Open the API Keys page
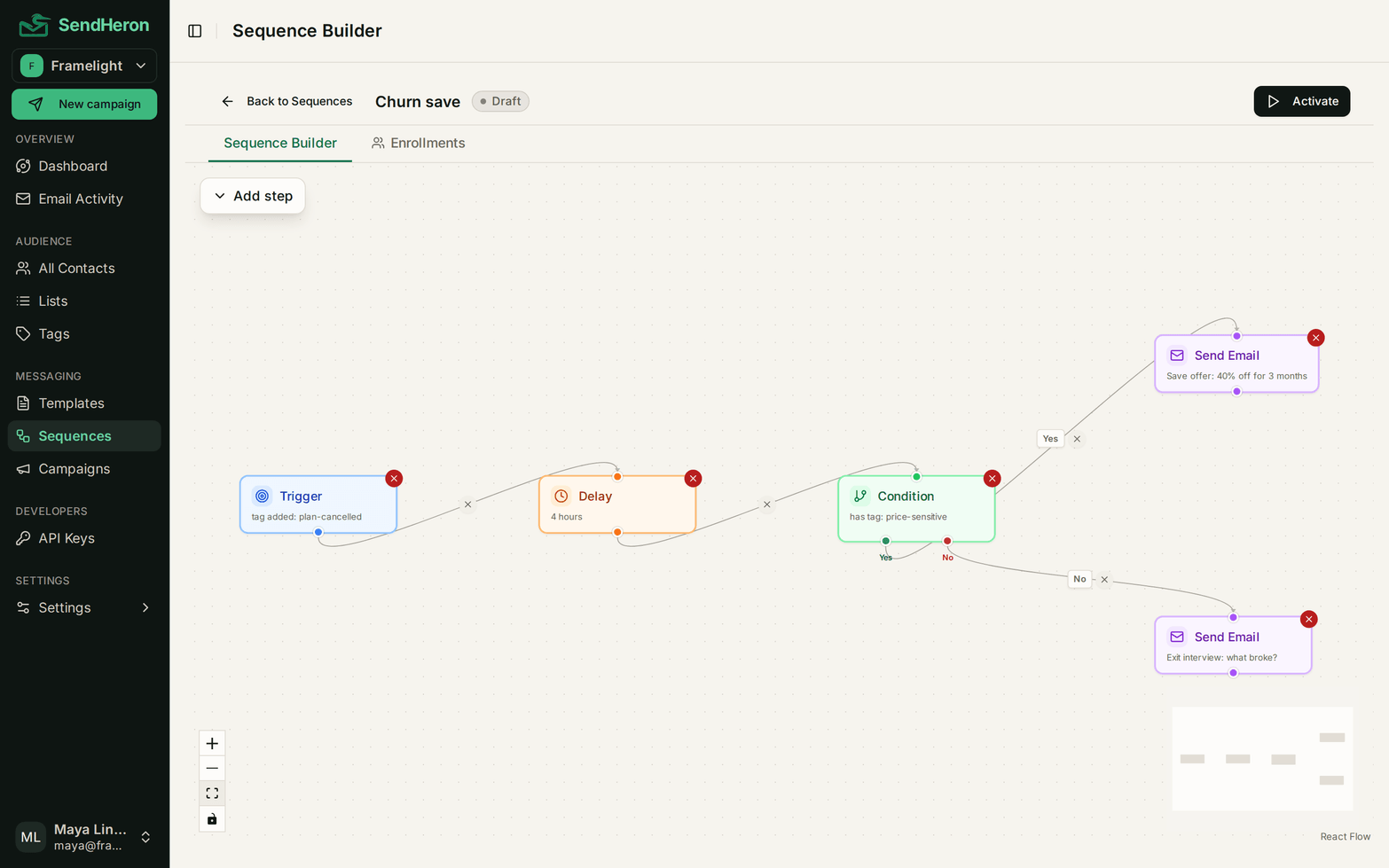 click(84, 538)
